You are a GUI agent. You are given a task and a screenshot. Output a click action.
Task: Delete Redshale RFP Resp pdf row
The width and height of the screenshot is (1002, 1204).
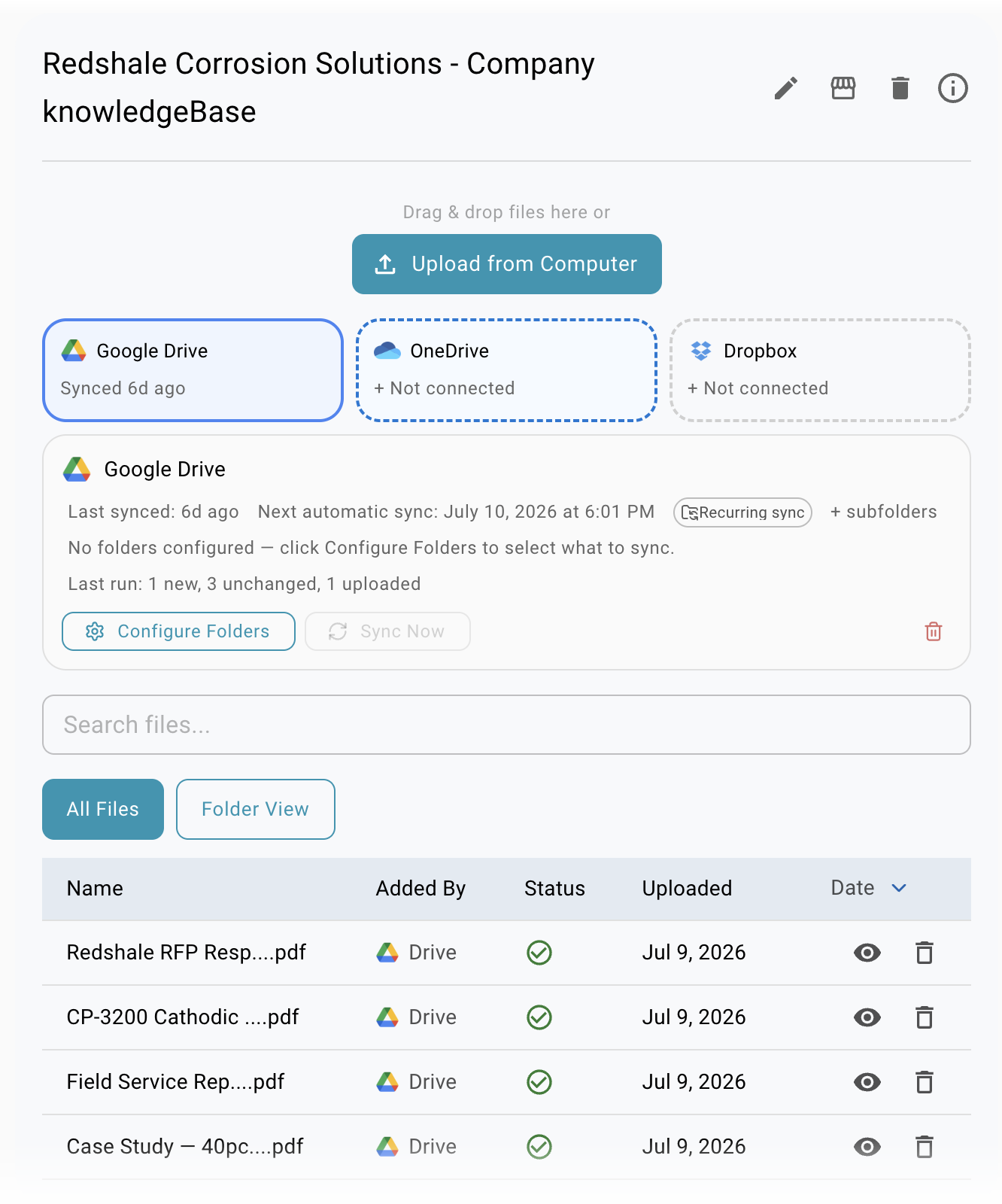pos(924,953)
